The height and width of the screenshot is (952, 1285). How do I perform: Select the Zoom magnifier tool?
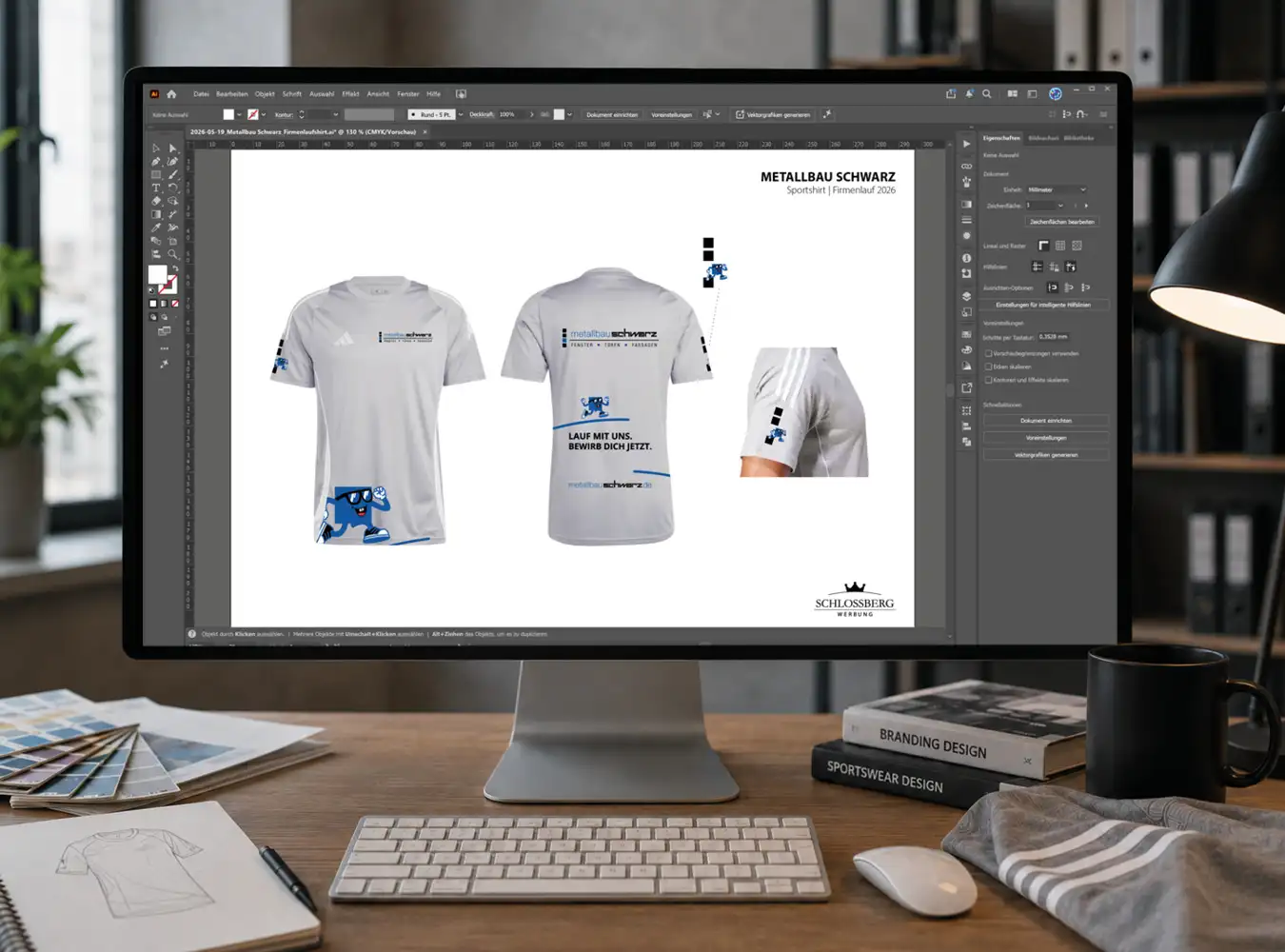(172, 254)
